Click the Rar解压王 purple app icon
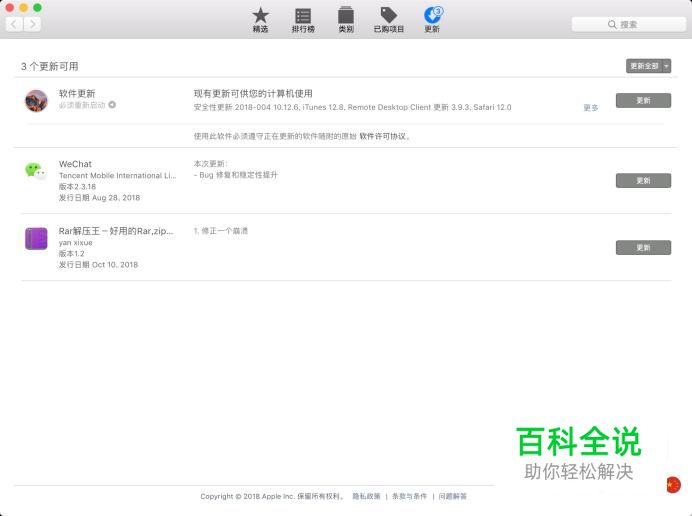Image resolution: width=692 pixels, height=516 pixels. tap(36, 239)
